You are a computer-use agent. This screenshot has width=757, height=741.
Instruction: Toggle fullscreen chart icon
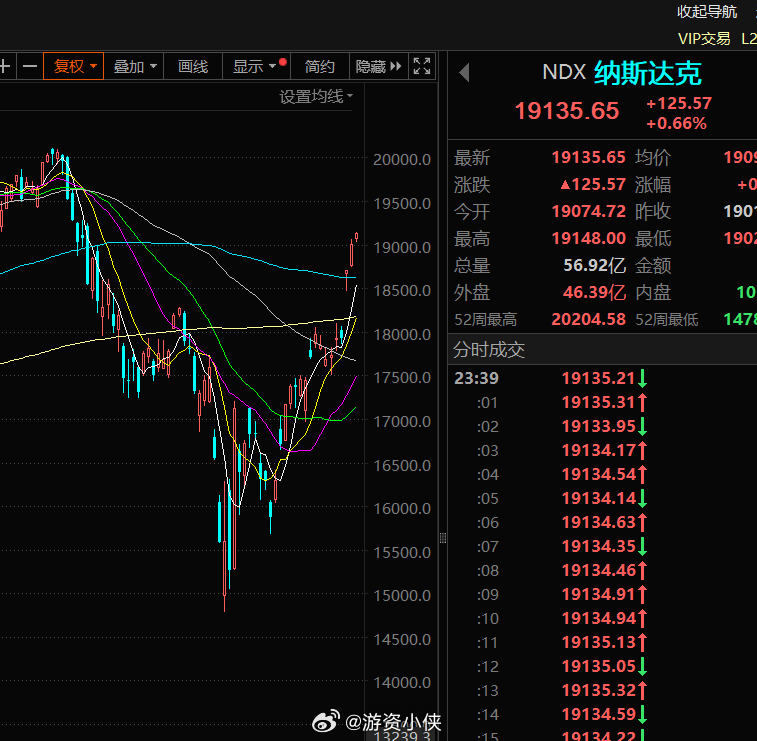(422, 66)
